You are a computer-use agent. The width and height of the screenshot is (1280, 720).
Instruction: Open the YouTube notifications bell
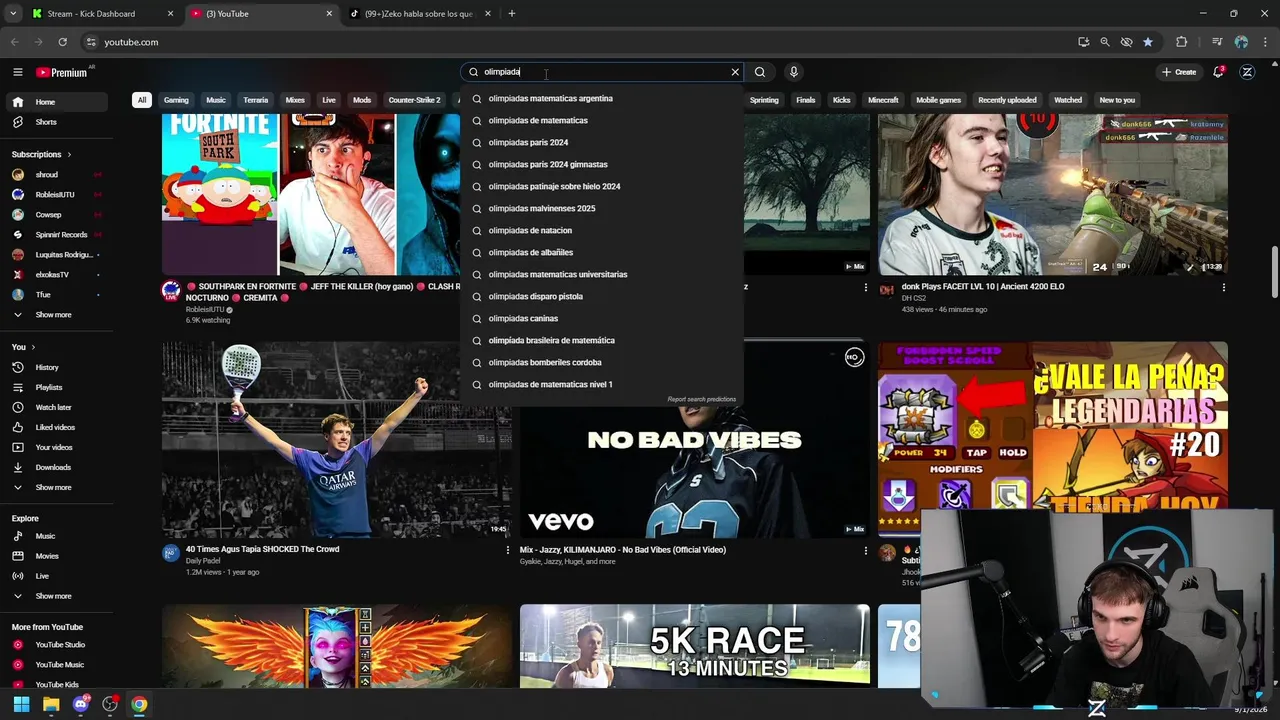pyautogui.click(x=1218, y=72)
